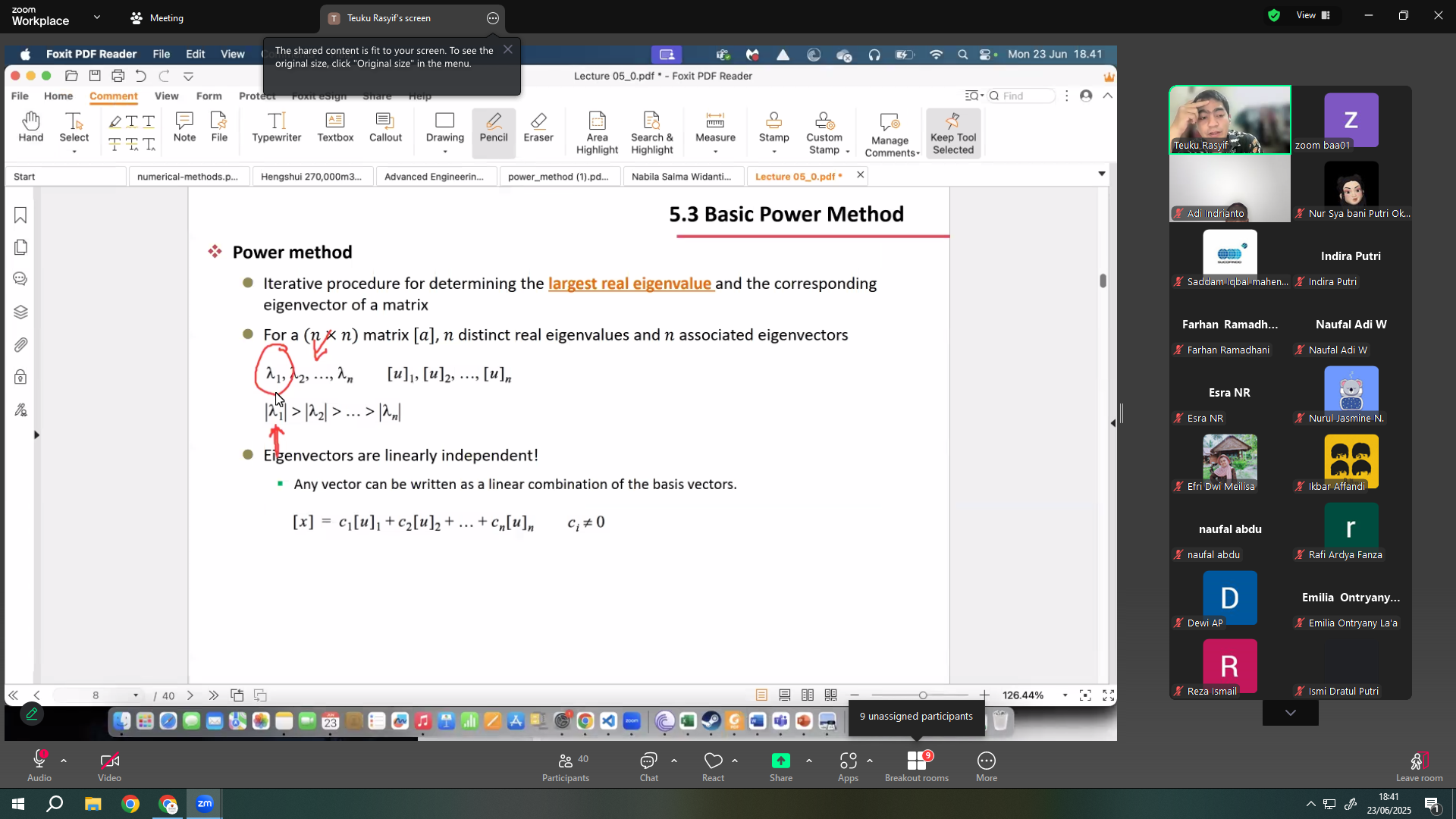Toggle fit page view
Screen dimensions: 1456x819
[1085, 695]
